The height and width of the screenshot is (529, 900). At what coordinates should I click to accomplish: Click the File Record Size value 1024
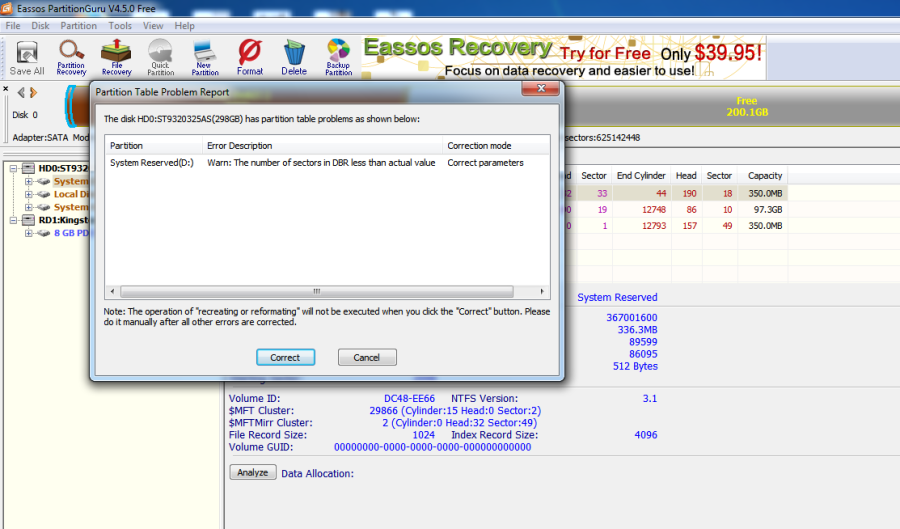click(x=424, y=435)
